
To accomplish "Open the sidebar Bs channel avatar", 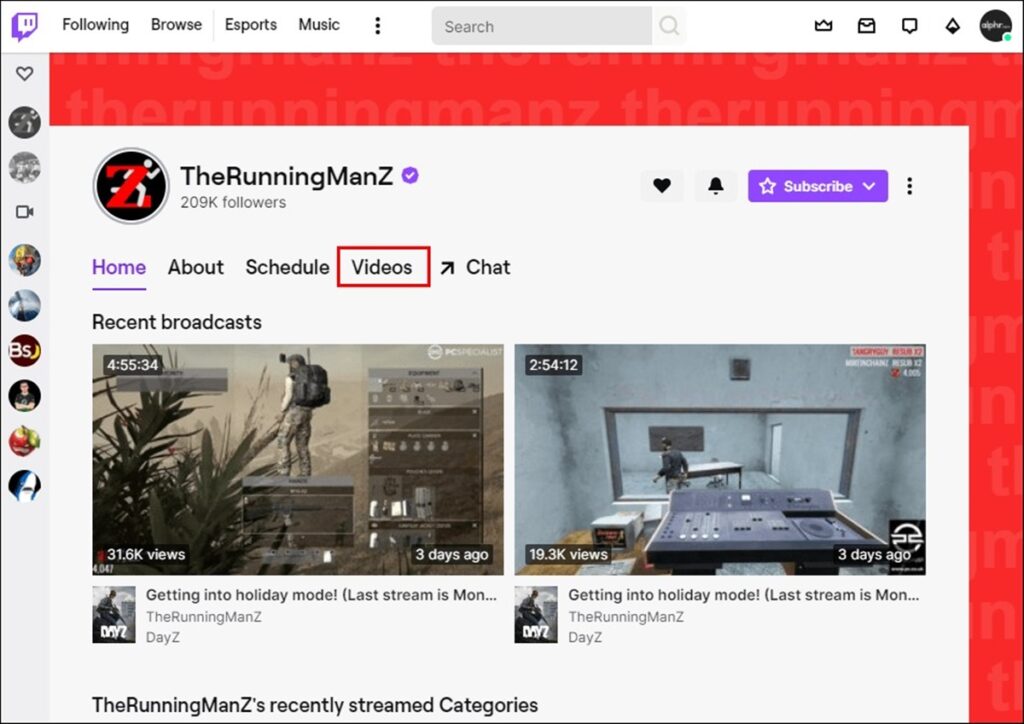I will tap(25, 351).
